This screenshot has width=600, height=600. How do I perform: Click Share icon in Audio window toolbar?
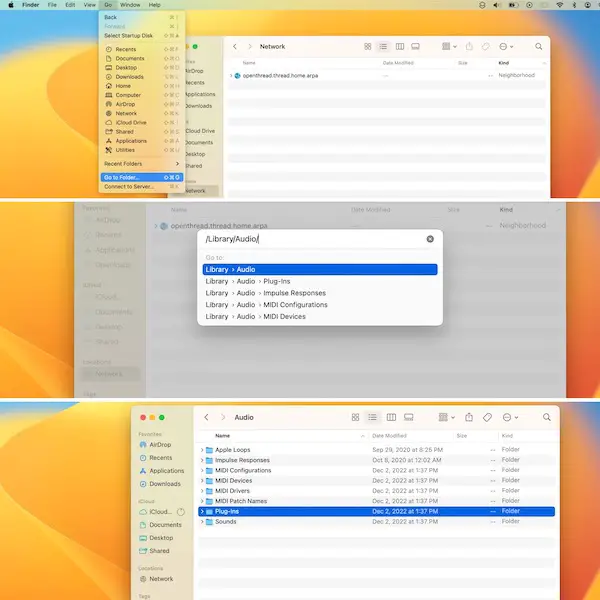pyautogui.click(x=469, y=417)
